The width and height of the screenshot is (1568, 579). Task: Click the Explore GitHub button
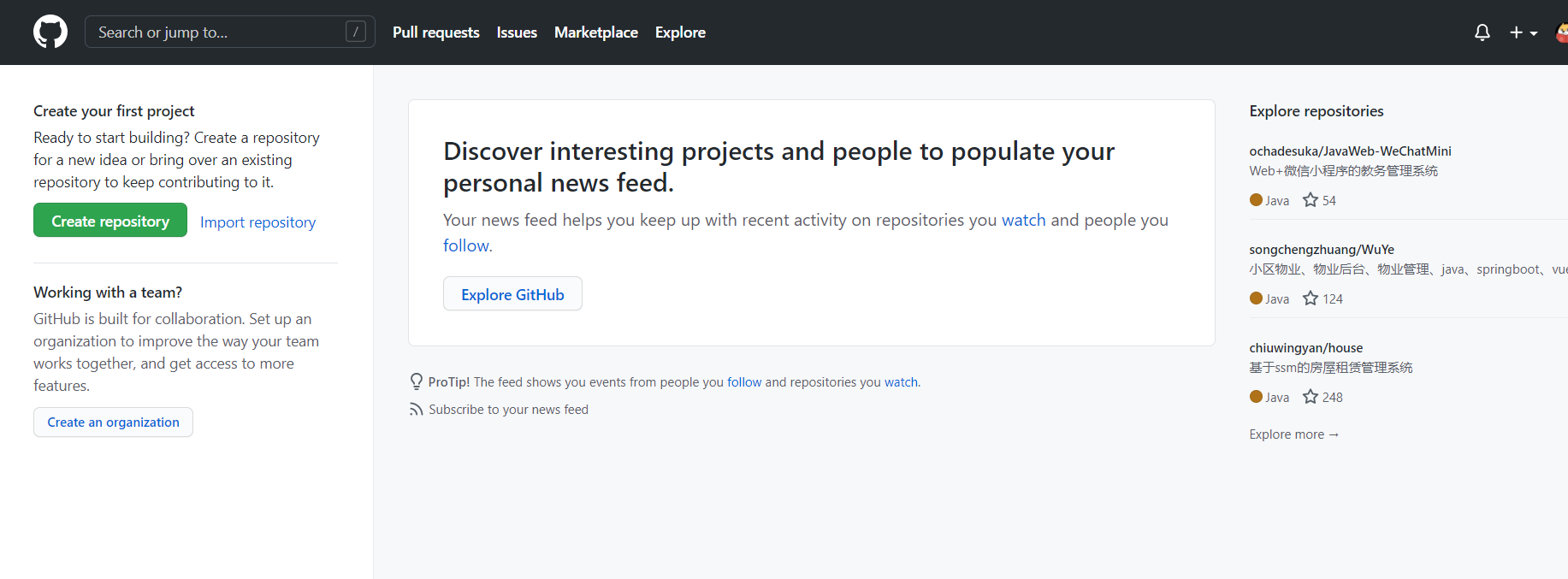512,293
